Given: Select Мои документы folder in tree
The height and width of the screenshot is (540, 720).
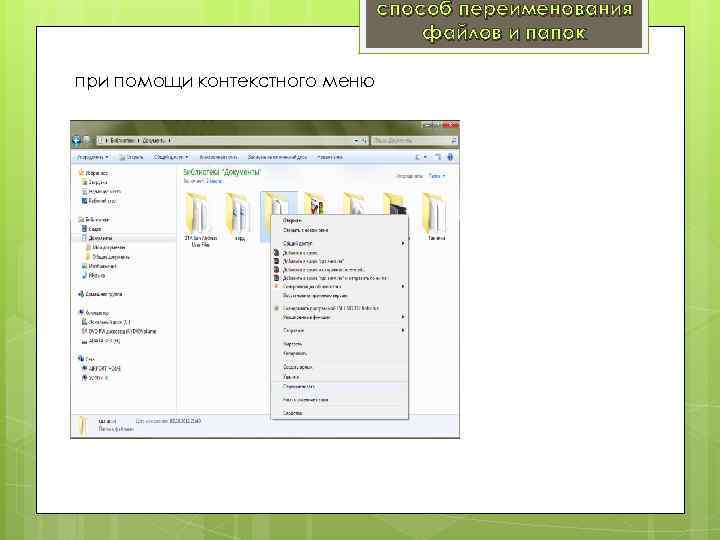Looking at the screenshot, I should 106,248.
